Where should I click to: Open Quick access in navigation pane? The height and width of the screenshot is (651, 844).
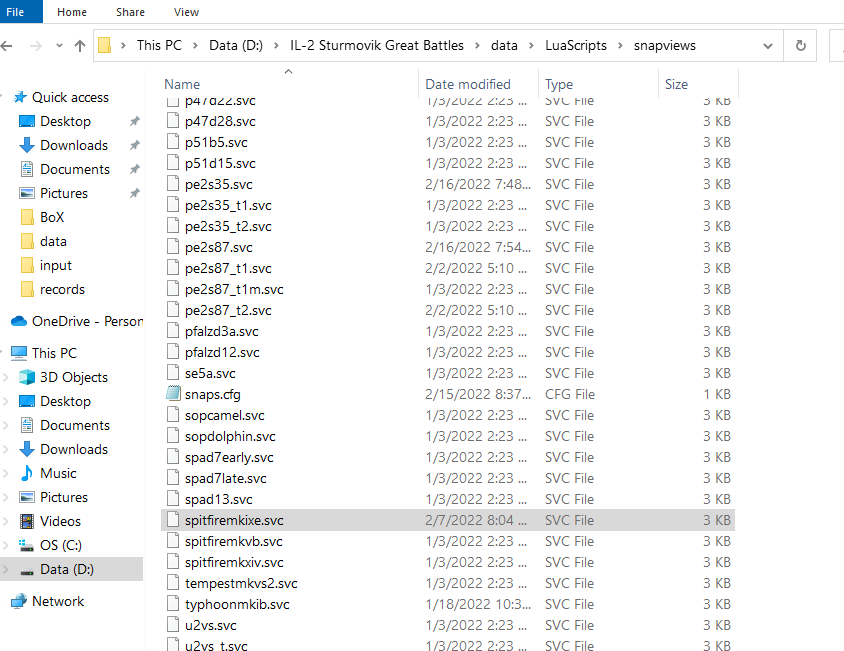[x=70, y=97]
